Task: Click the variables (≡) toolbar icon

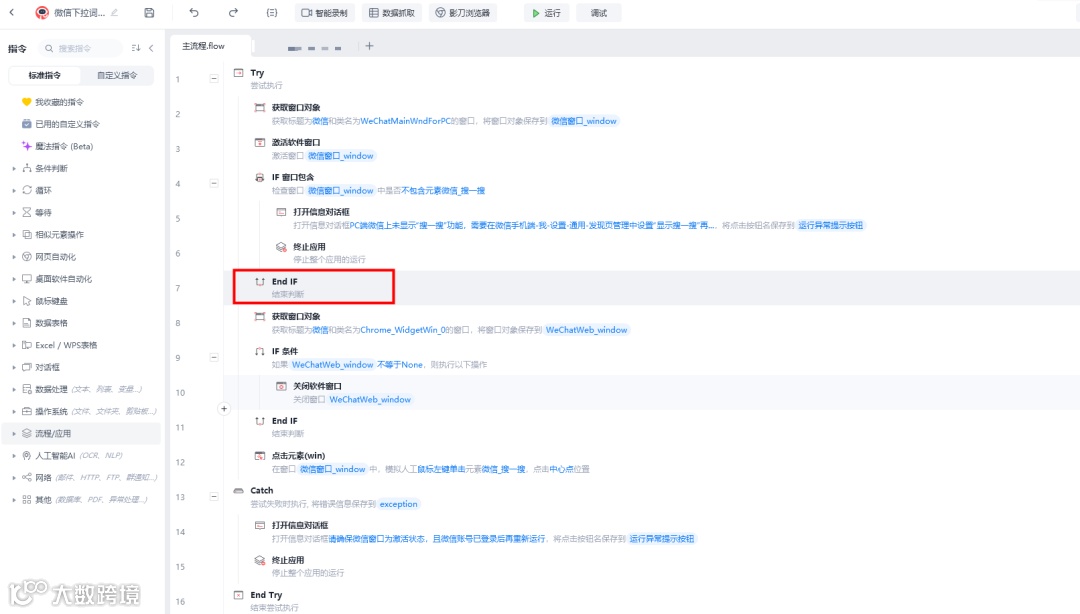Action: click(272, 12)
